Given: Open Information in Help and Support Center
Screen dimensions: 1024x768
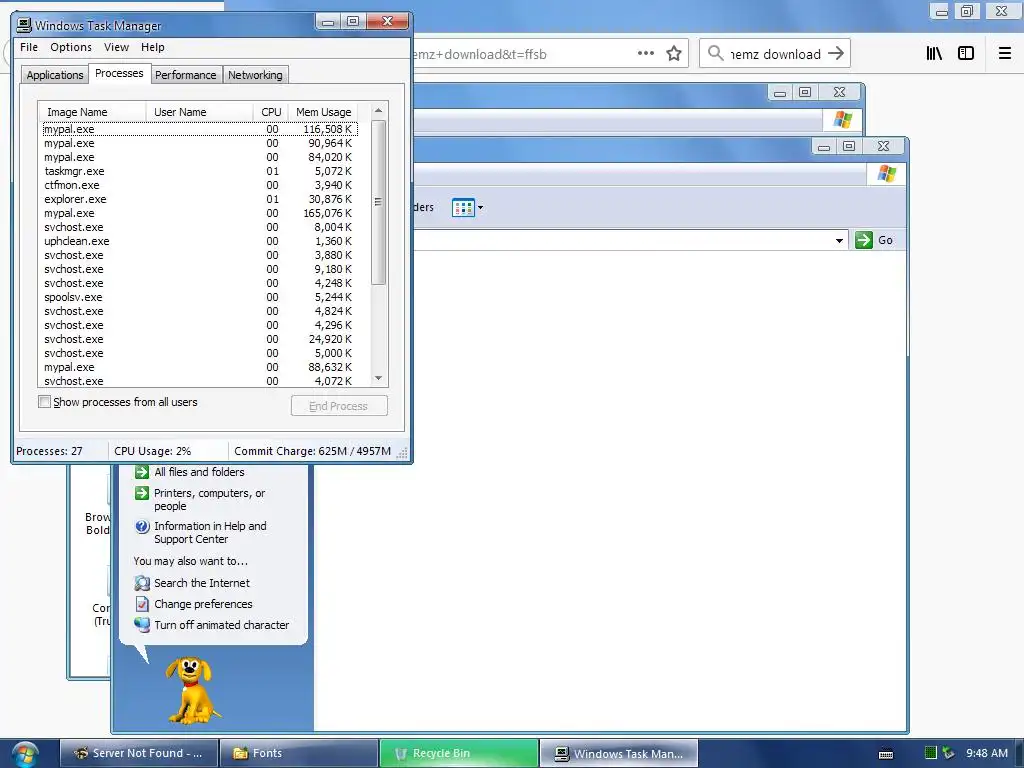Looking at the screenshot, I should tap(210, 532).
